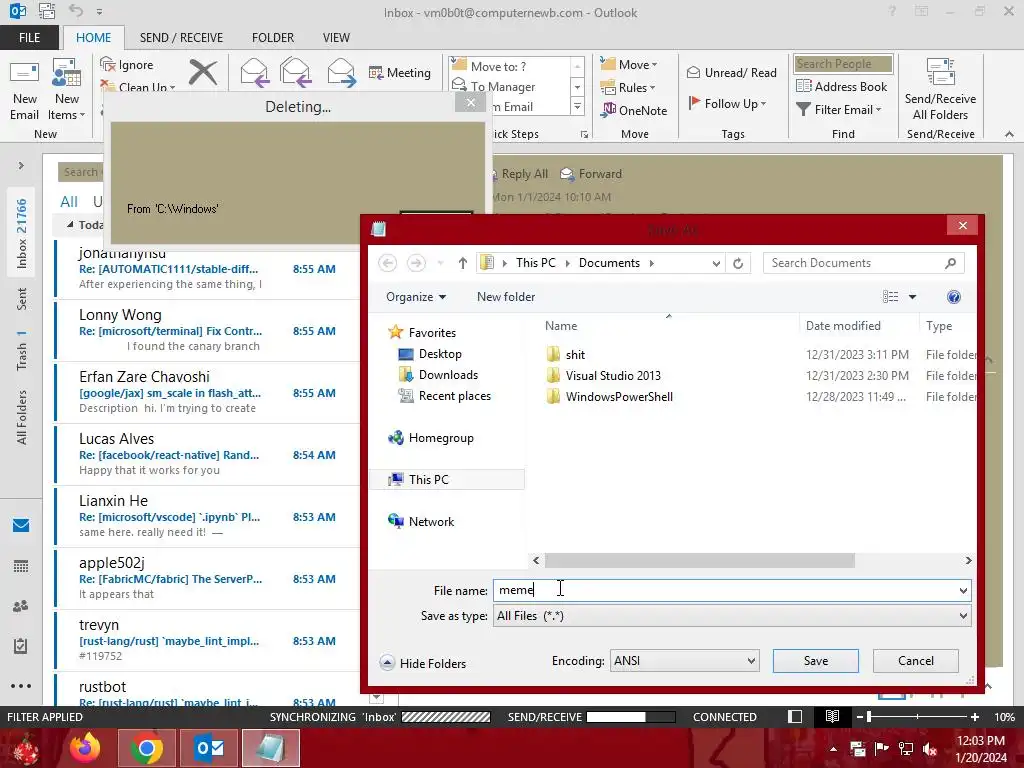Open the Save as type dropdown
The width and height of the screenshot is (1024, 768).
(x=732, y=616)
